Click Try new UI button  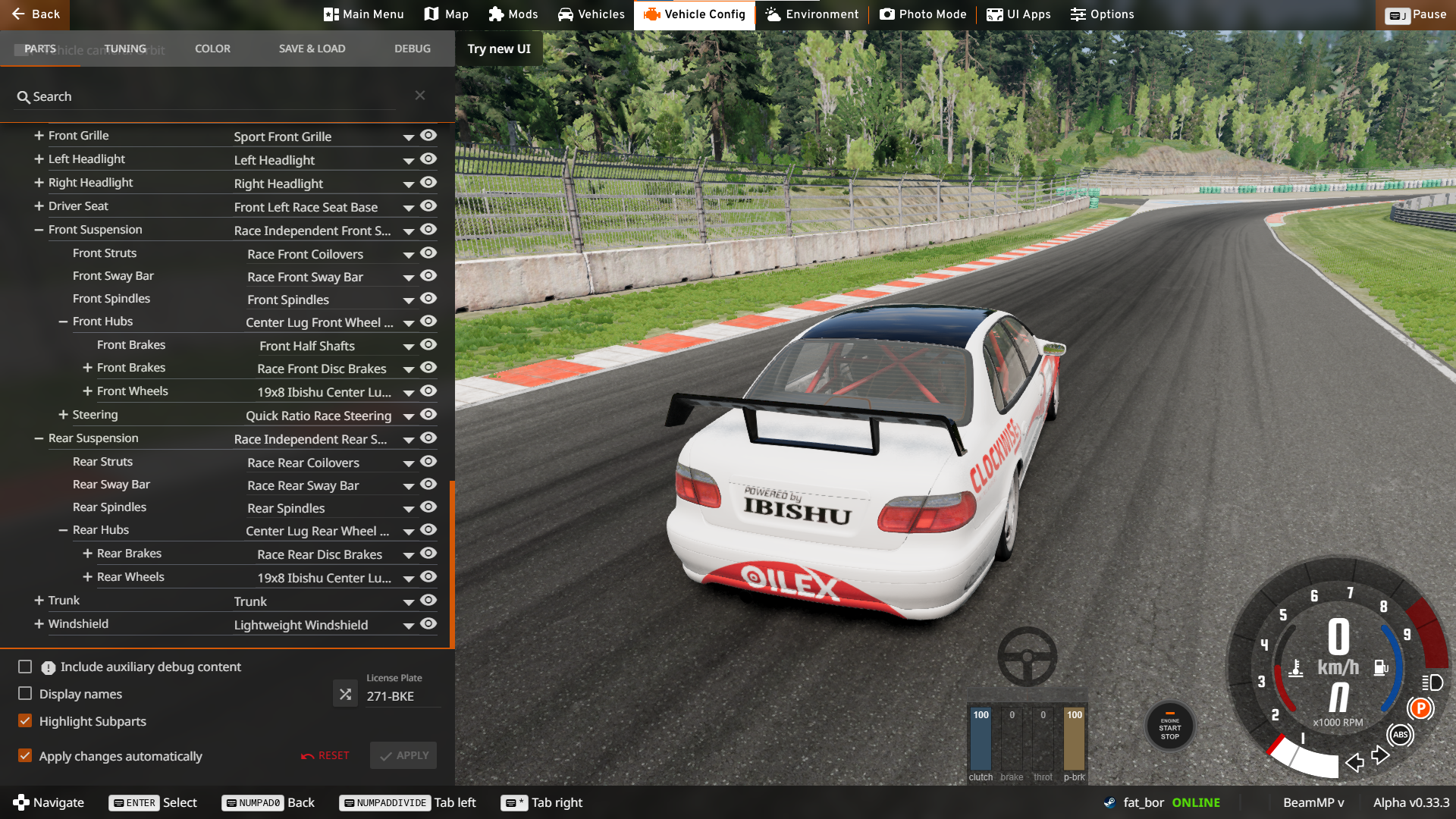click(499, 49)
